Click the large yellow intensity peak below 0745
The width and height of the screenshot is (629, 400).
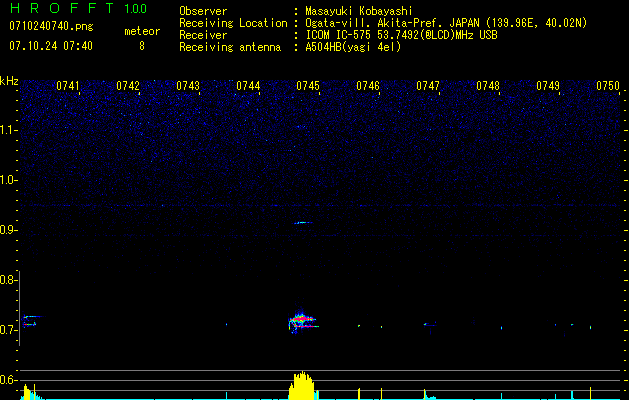coord(302,386)
